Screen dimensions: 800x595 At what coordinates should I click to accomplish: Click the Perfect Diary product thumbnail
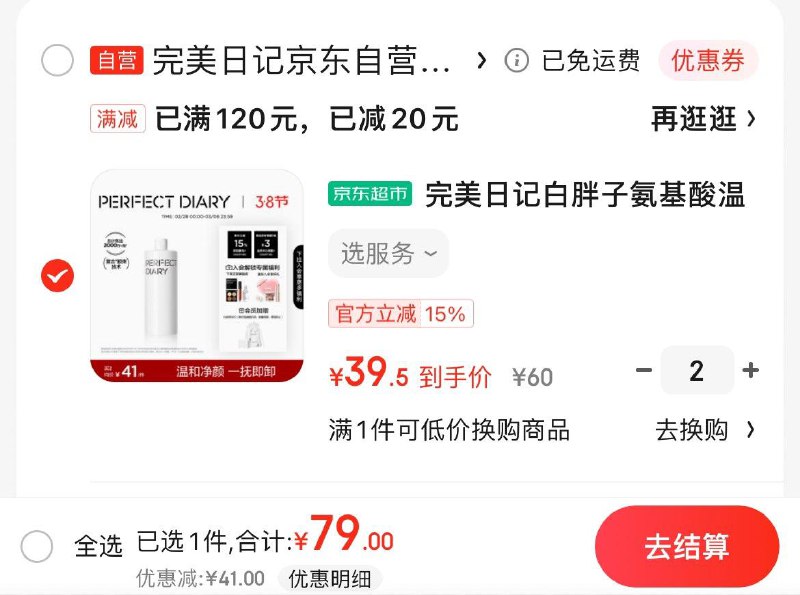197,276
